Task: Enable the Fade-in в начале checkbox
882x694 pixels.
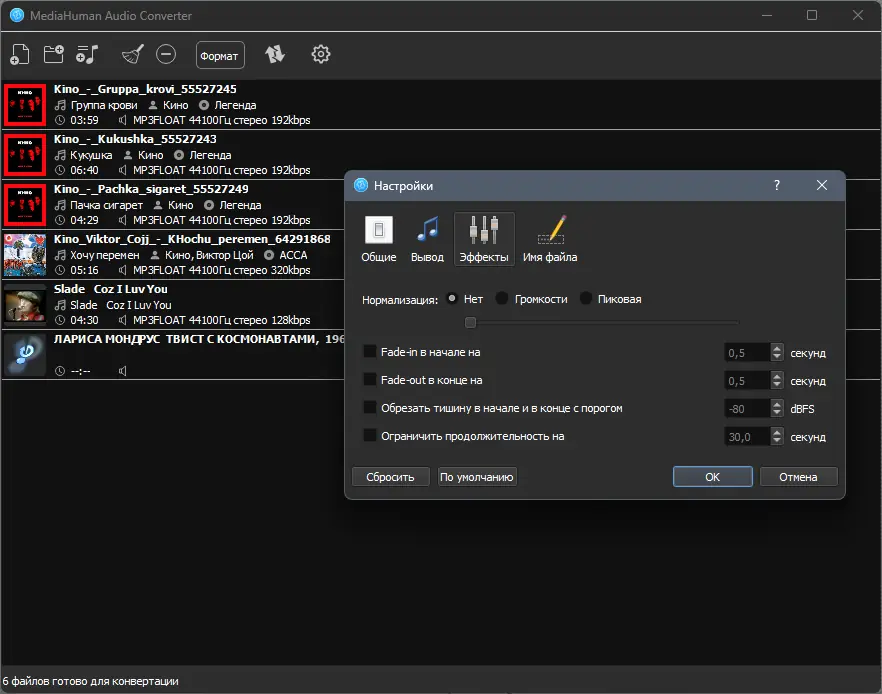Action: pos(369,352)
